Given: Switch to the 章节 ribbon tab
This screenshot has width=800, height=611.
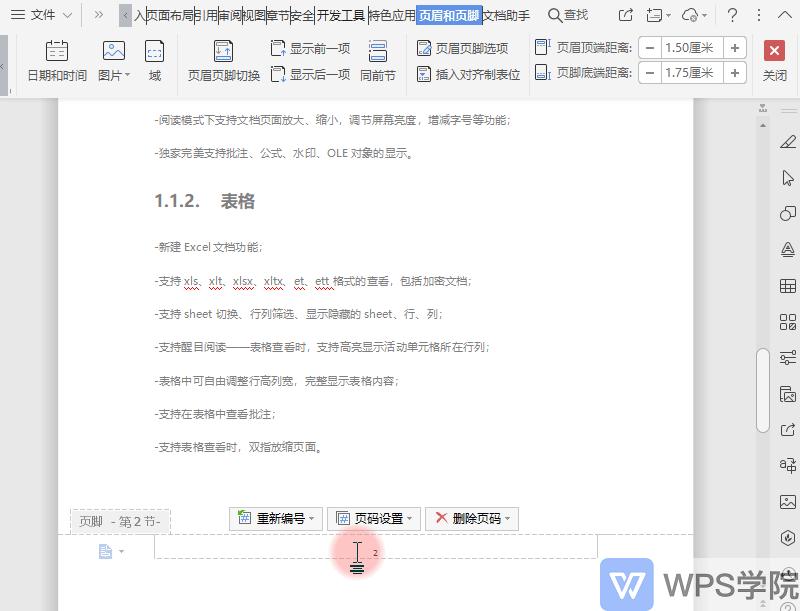Looking at the screenshot, I should pyautogui.click(x=276, y=15).
